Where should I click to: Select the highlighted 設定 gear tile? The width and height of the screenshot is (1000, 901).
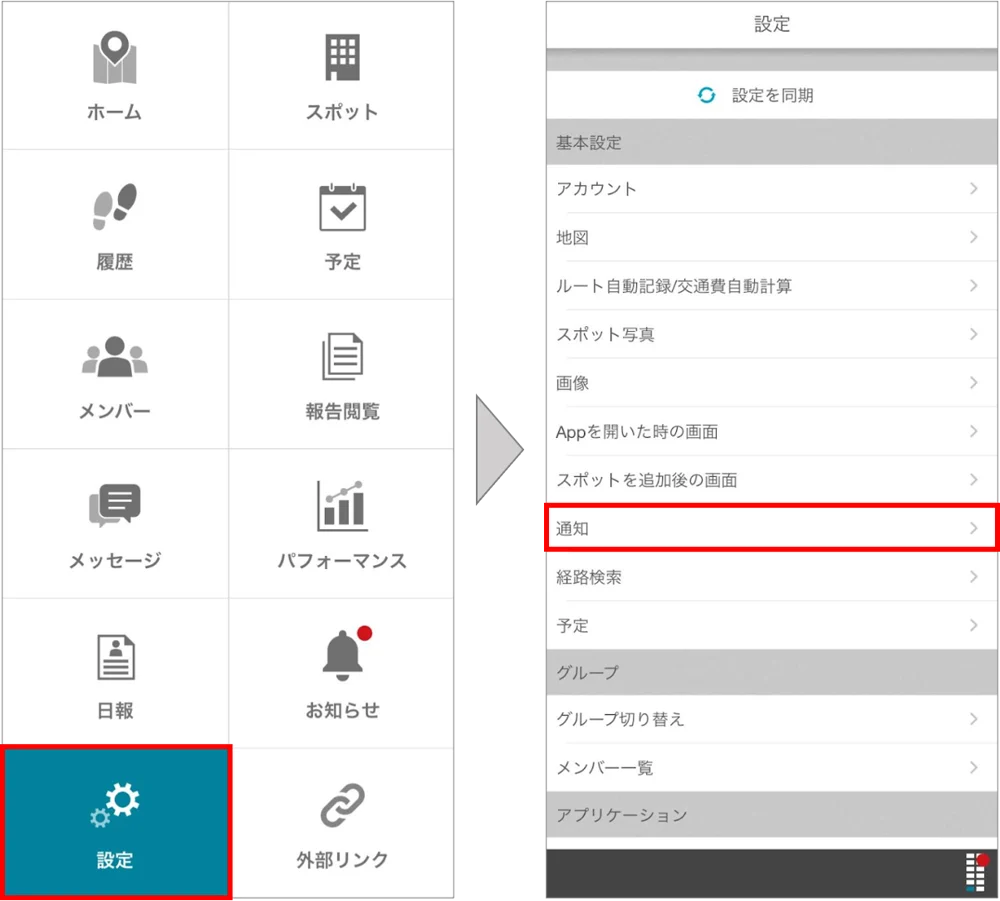115,822
